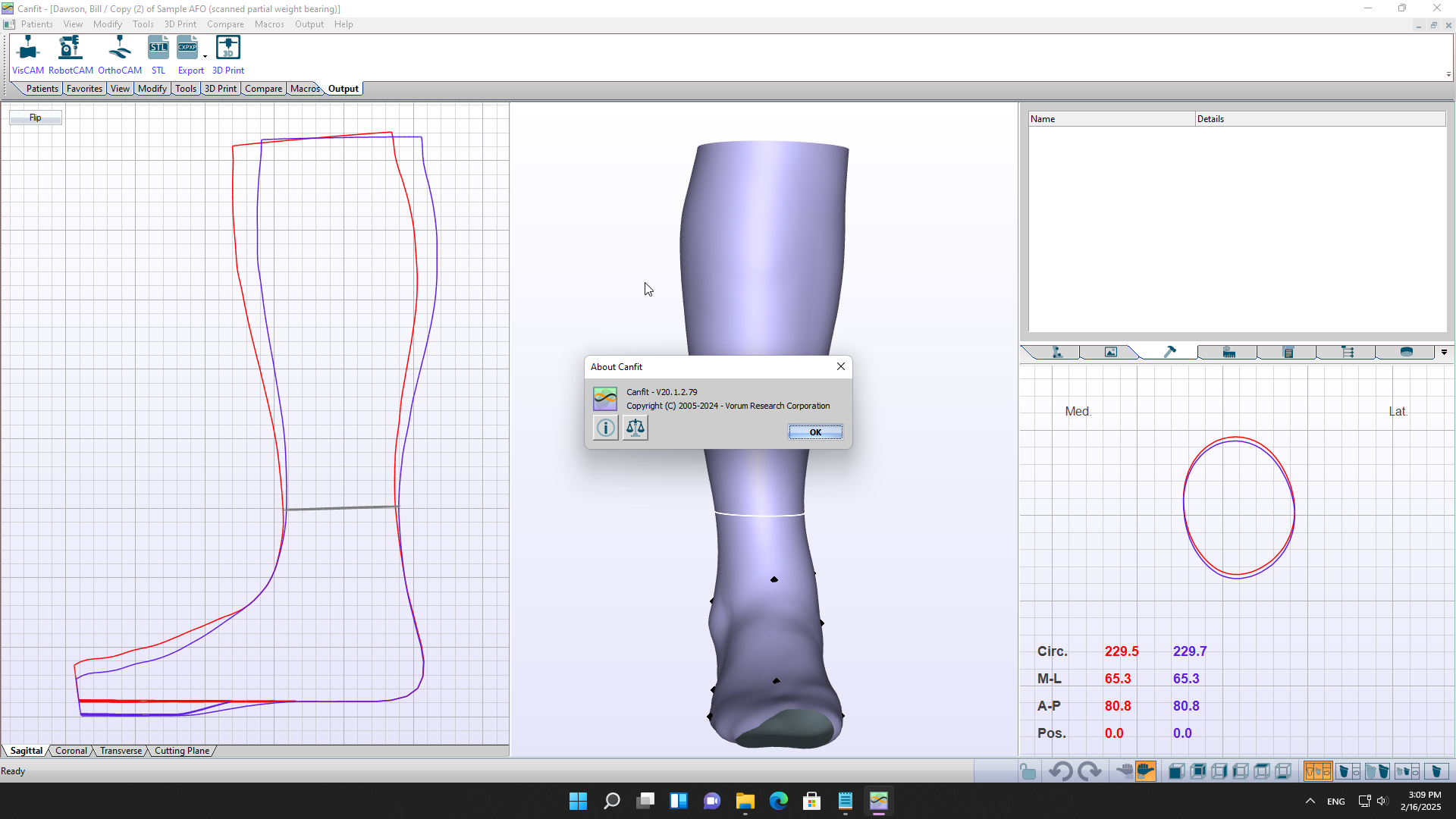Screen dimensions: 1456x819
Task: Expand the toolbar overflow chevron
Action: [1448, 74]
